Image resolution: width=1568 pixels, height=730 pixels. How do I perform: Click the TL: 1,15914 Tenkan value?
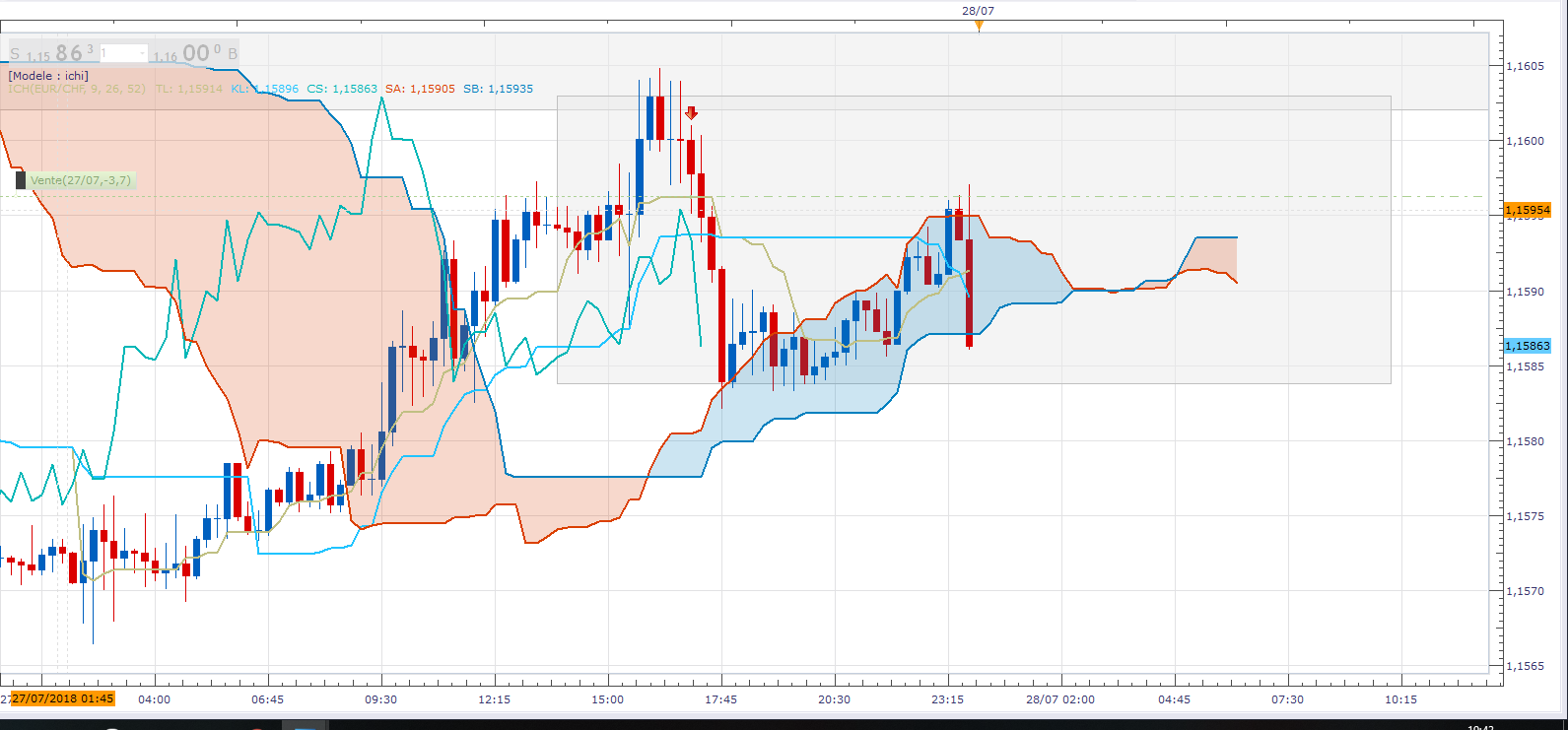point(189,89)
